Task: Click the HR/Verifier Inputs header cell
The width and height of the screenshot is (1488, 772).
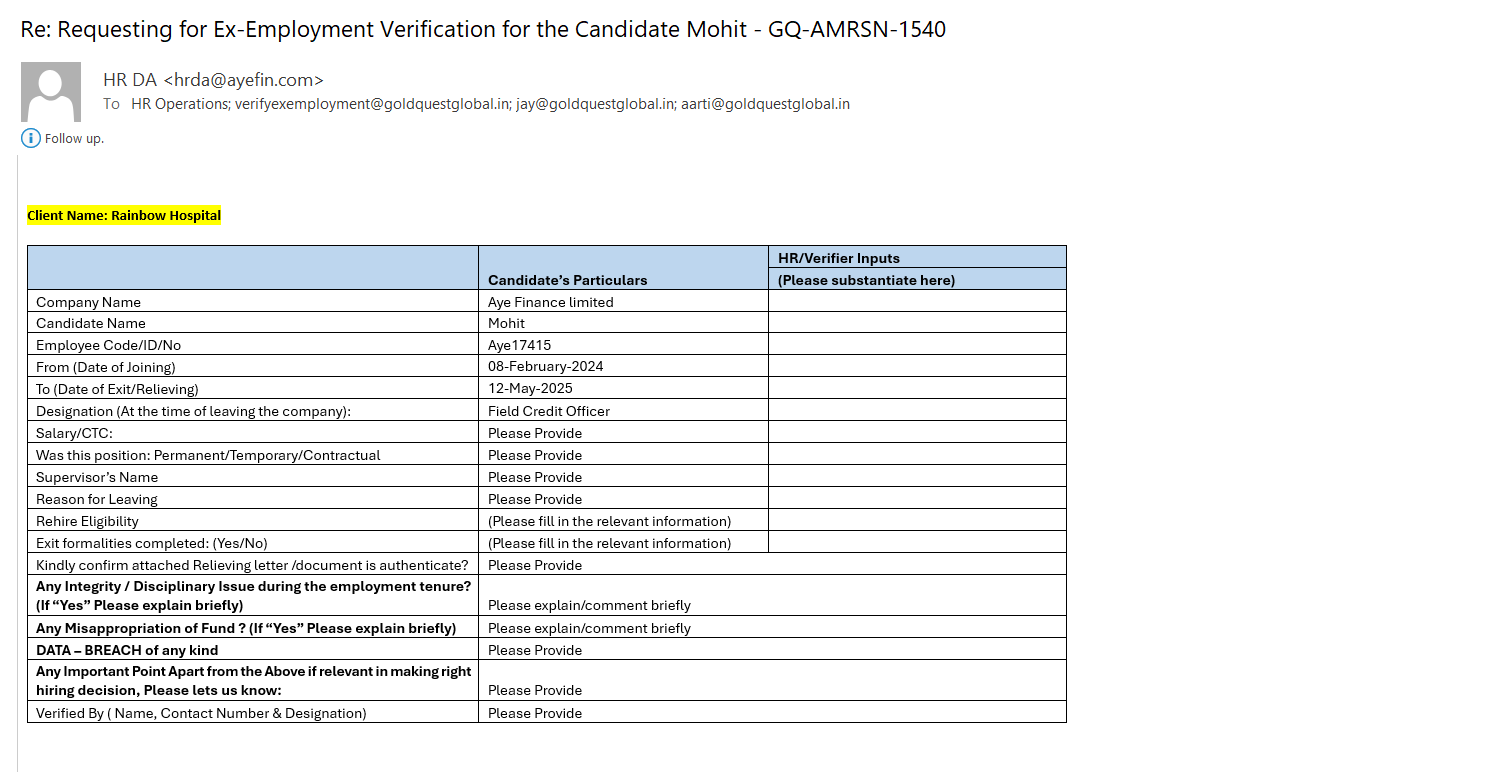Action: 839,258
